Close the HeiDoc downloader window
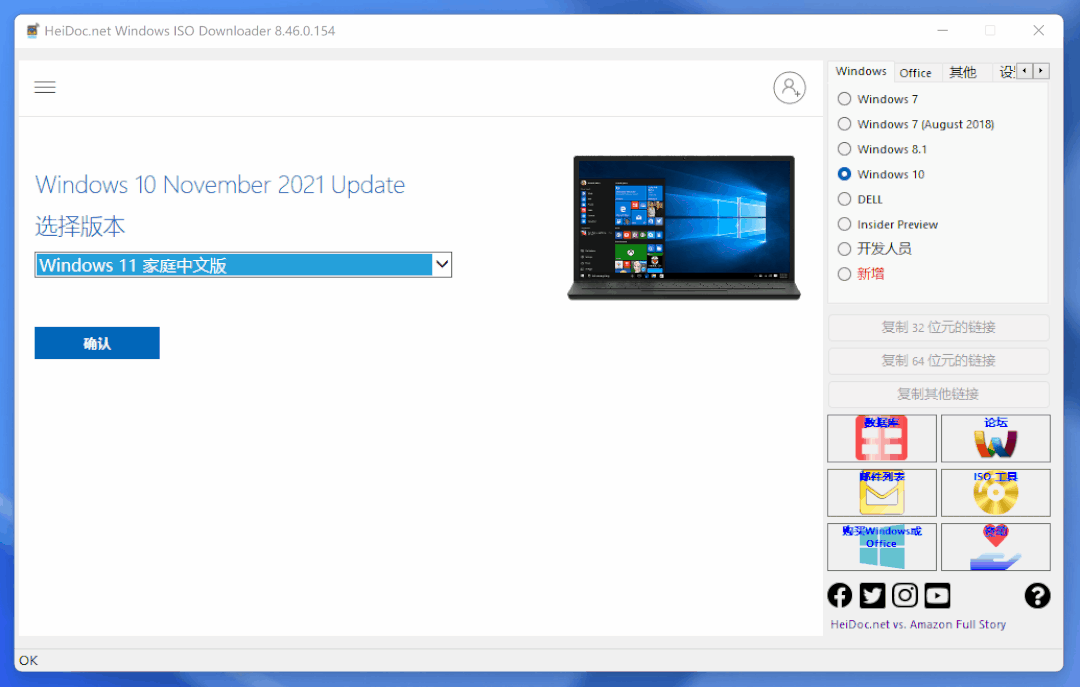The width and height of the screenshot is (1080, 687). pyautogui.click(x=1039, y=30)
